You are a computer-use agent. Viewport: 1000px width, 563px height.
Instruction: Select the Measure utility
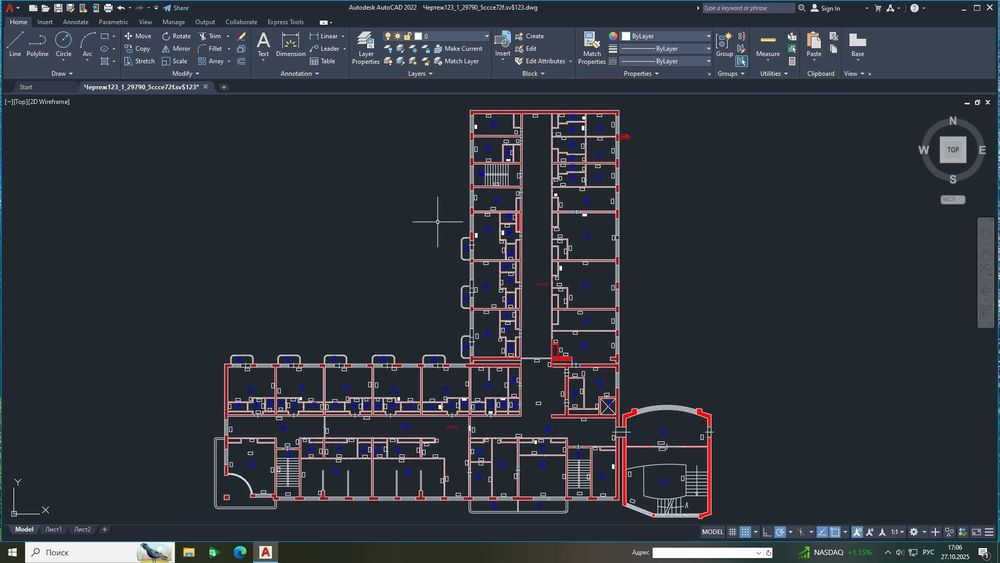[x=768, y=43]
